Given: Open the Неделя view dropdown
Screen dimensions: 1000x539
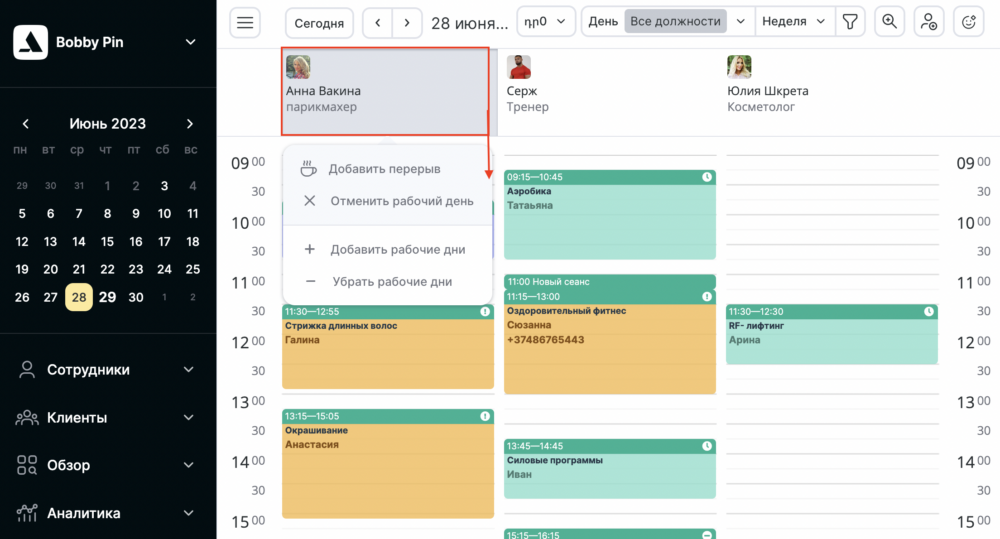Looking at the screenshot, I should click(x=795, y=21).
